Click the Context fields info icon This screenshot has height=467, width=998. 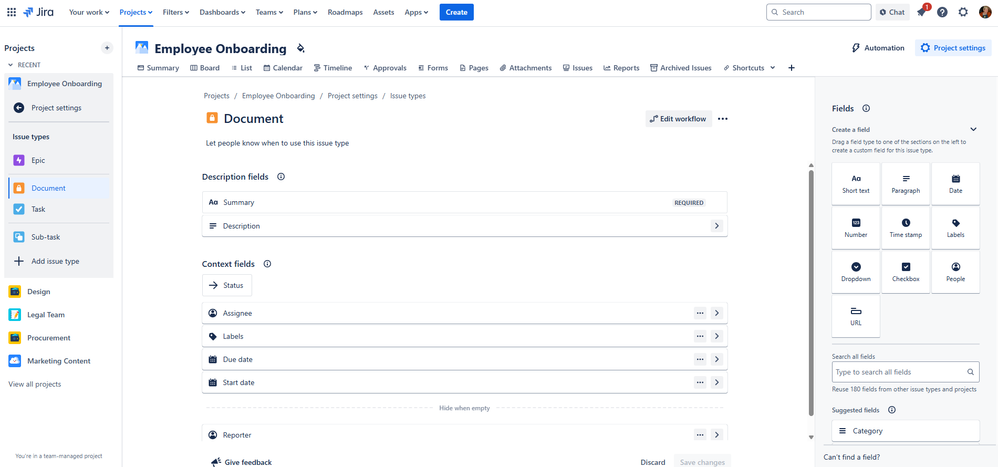pos(267,263)
